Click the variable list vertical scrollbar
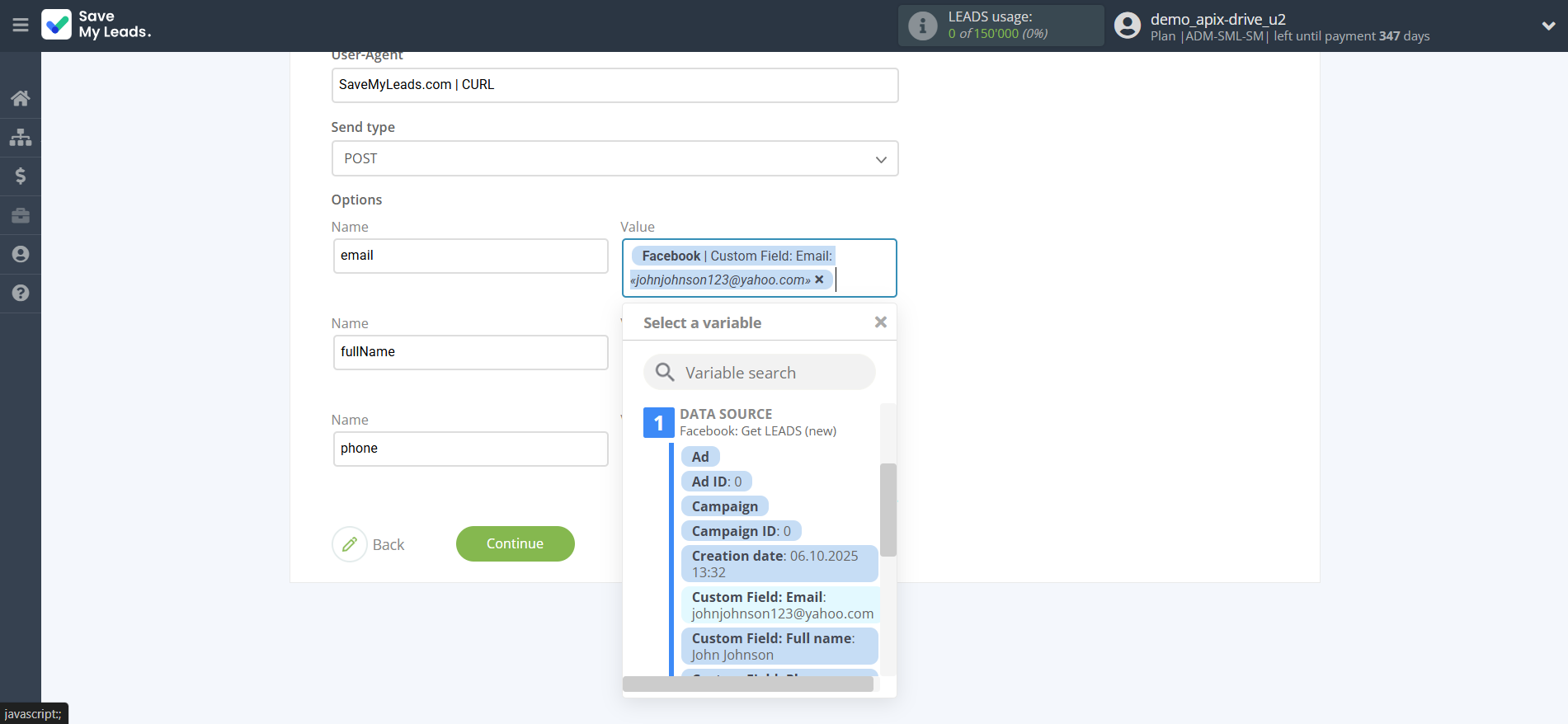 [888, 510]
